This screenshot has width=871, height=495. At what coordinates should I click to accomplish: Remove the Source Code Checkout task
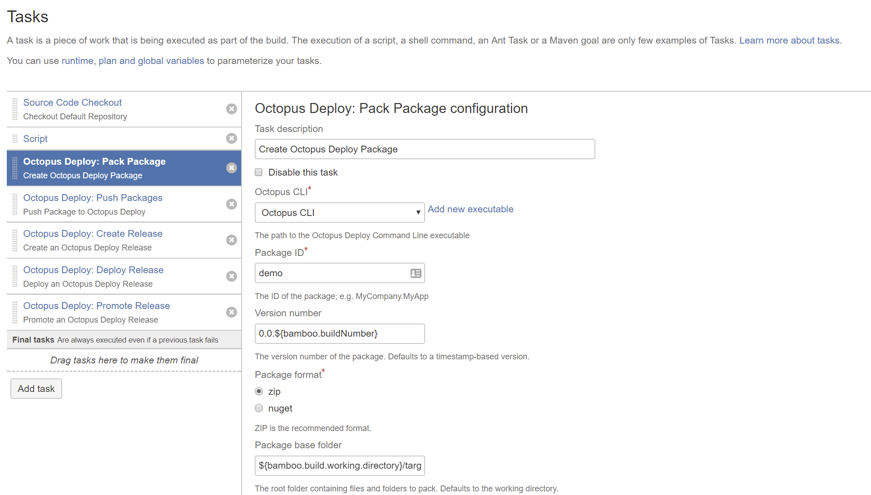tap(231, 109)
